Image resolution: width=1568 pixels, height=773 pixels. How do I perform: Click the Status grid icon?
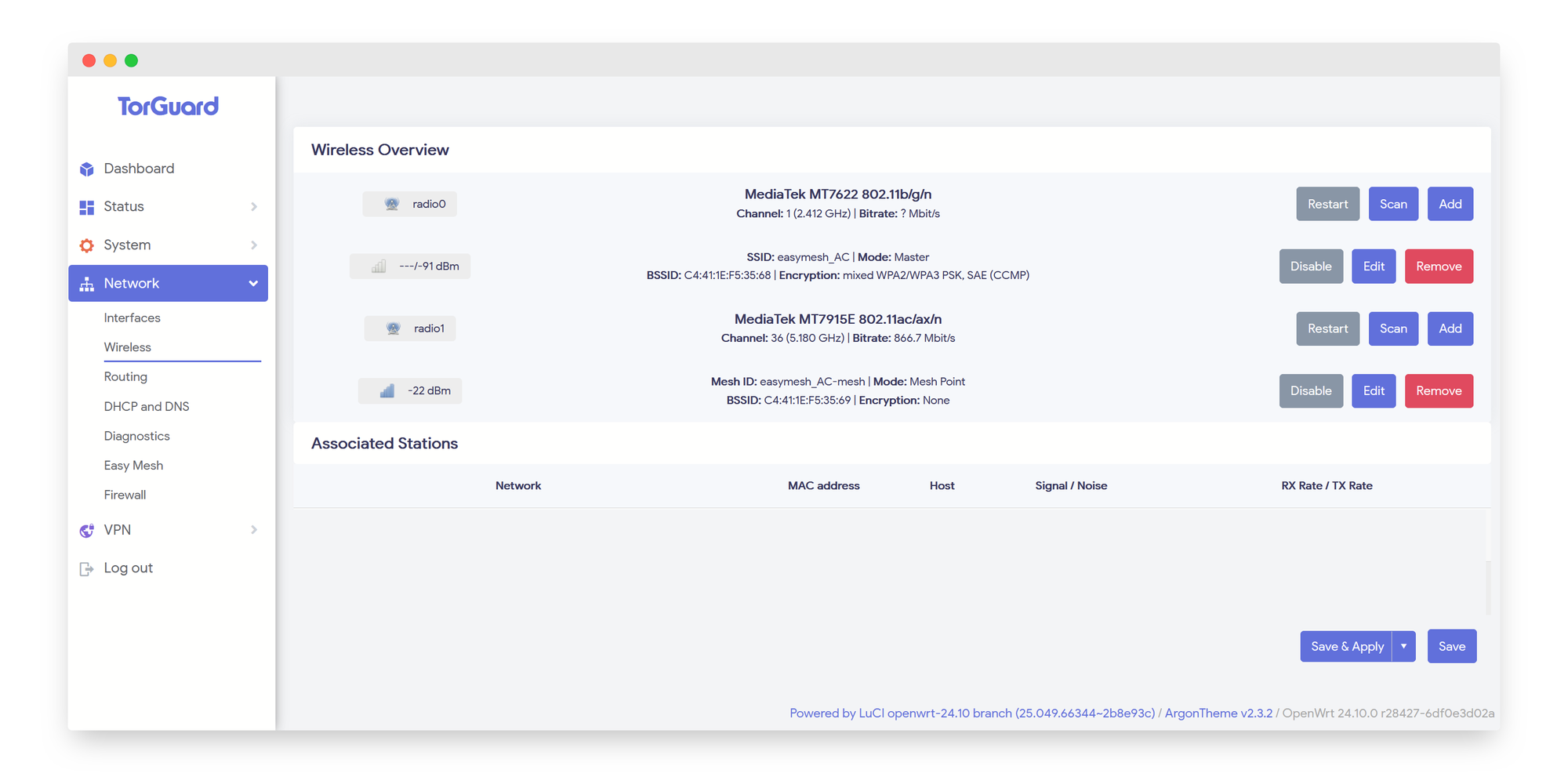[87, 207]
